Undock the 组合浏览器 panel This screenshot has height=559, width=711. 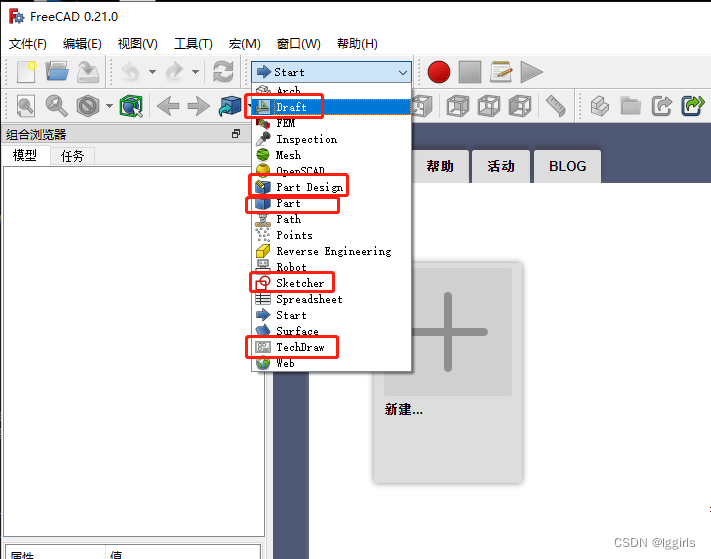236,134
